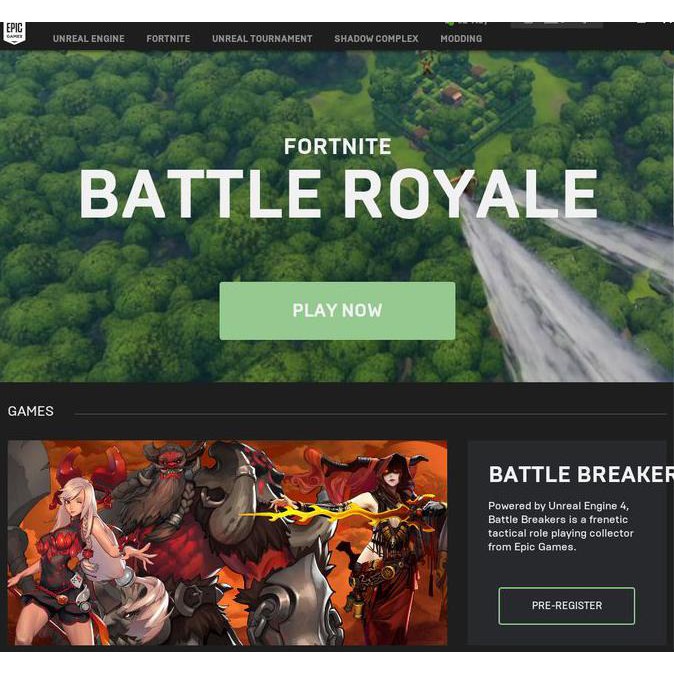Click the gray account box in top bar
Image resolution: width=674 pixels, height=674 pixels.
click(556, 25)
